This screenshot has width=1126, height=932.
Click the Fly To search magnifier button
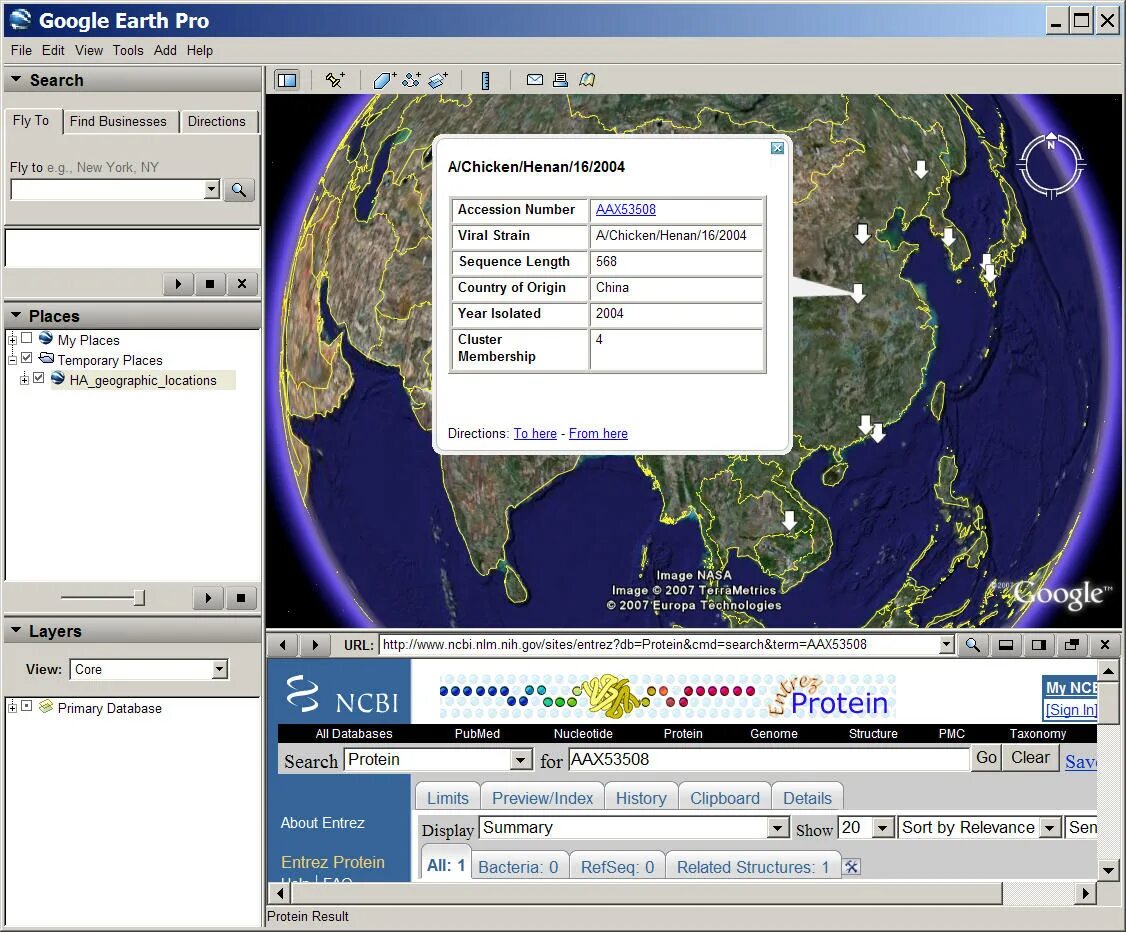click(239, 190)
